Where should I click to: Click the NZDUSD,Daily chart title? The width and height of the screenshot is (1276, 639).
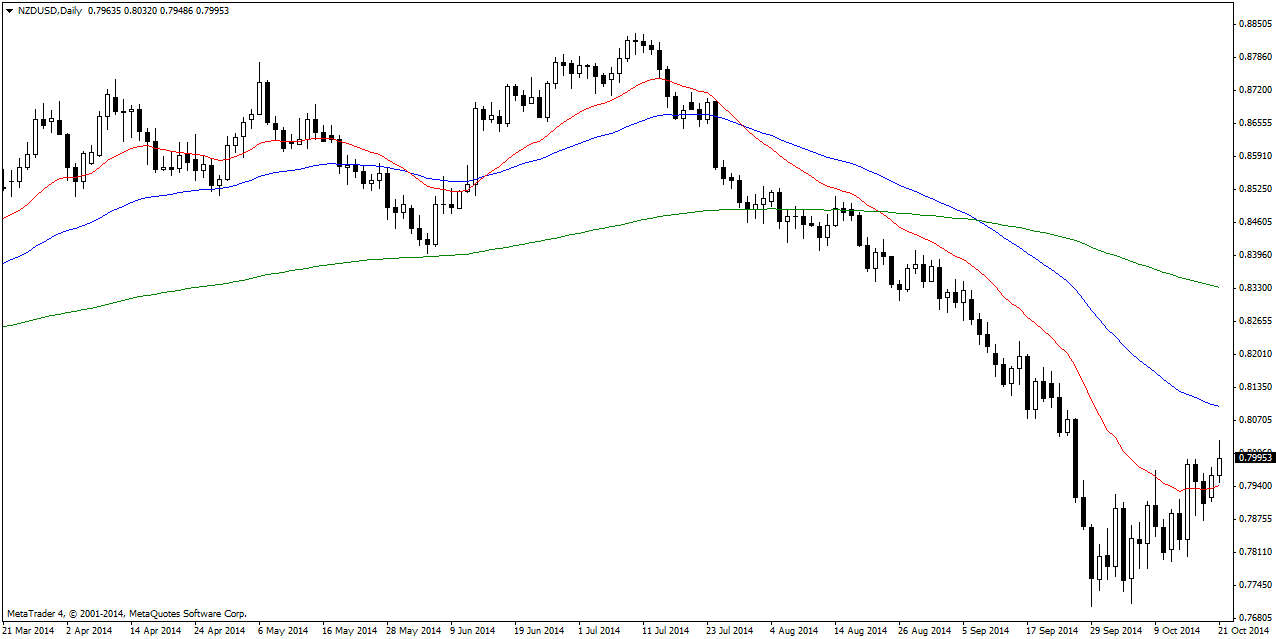pos(50,9)
